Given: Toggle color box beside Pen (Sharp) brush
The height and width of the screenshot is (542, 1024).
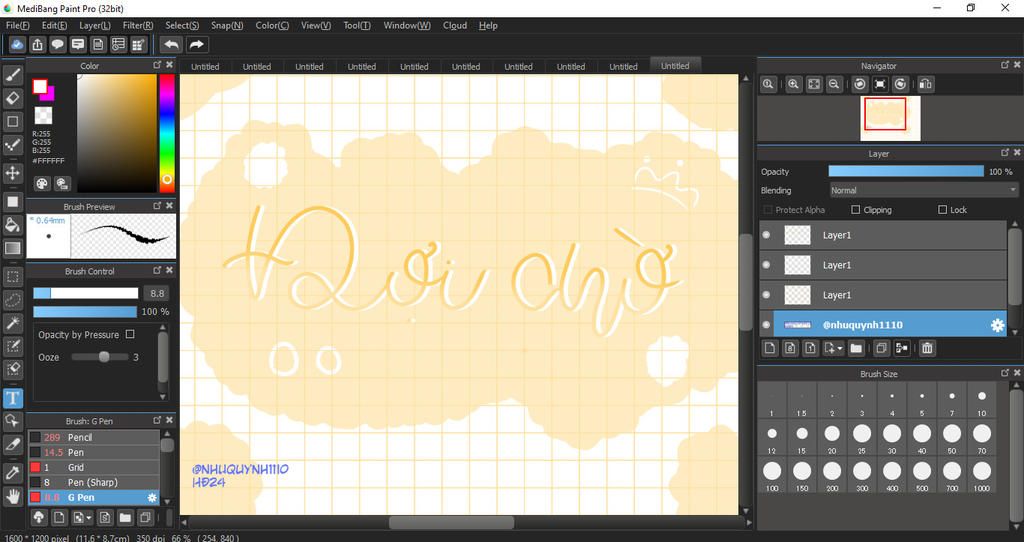Looking at the screenshot, I should tap(35, 482).
